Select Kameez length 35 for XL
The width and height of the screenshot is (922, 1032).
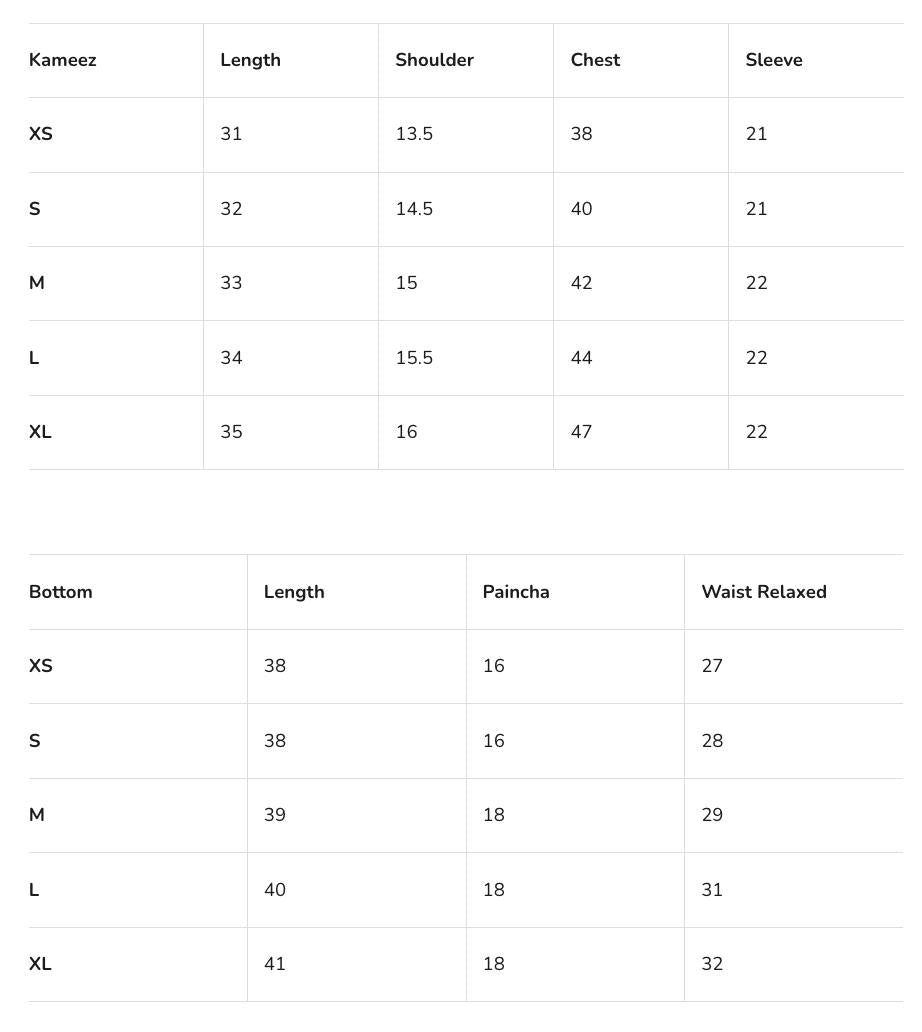231,432
